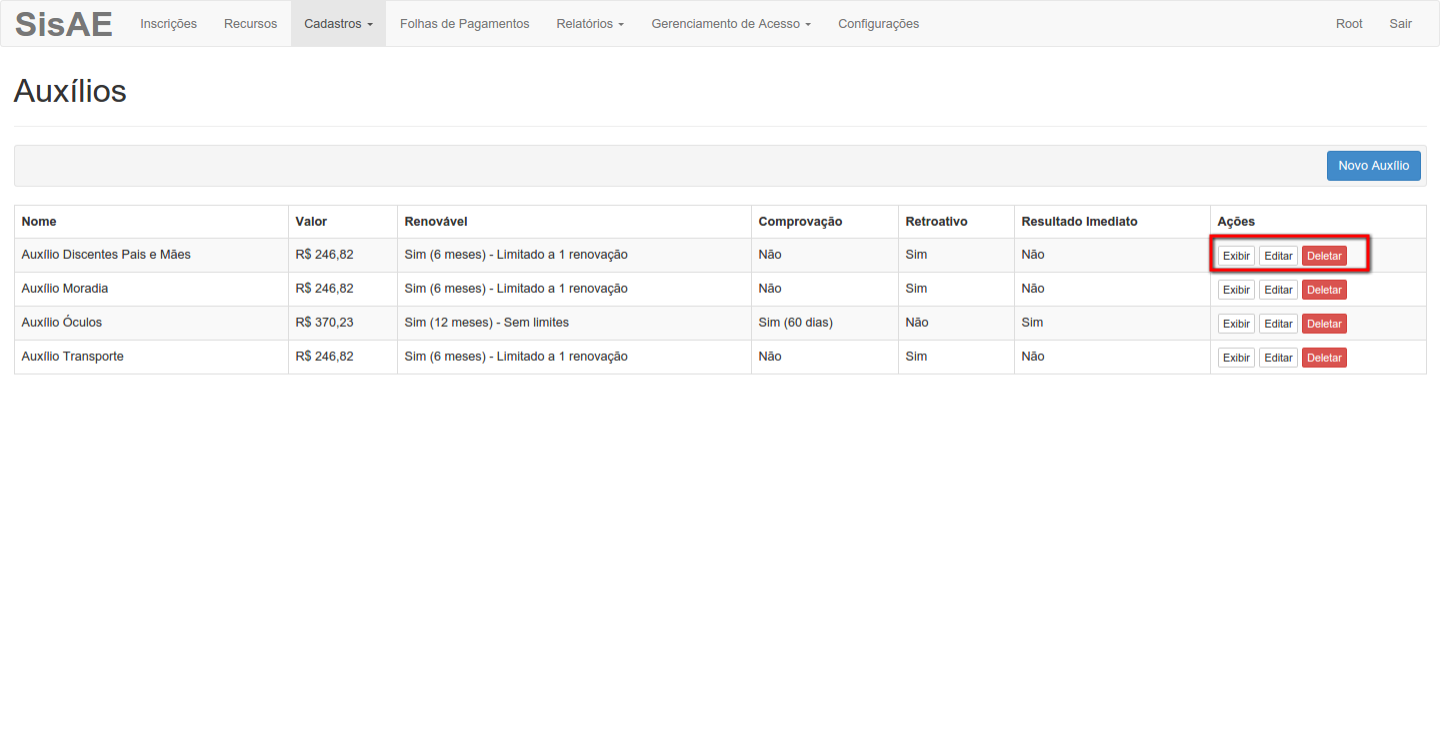This screenshot has height=742, width=1440.
Task: Deletar the Auxílio Transporte row
Action: [1324, 358]
